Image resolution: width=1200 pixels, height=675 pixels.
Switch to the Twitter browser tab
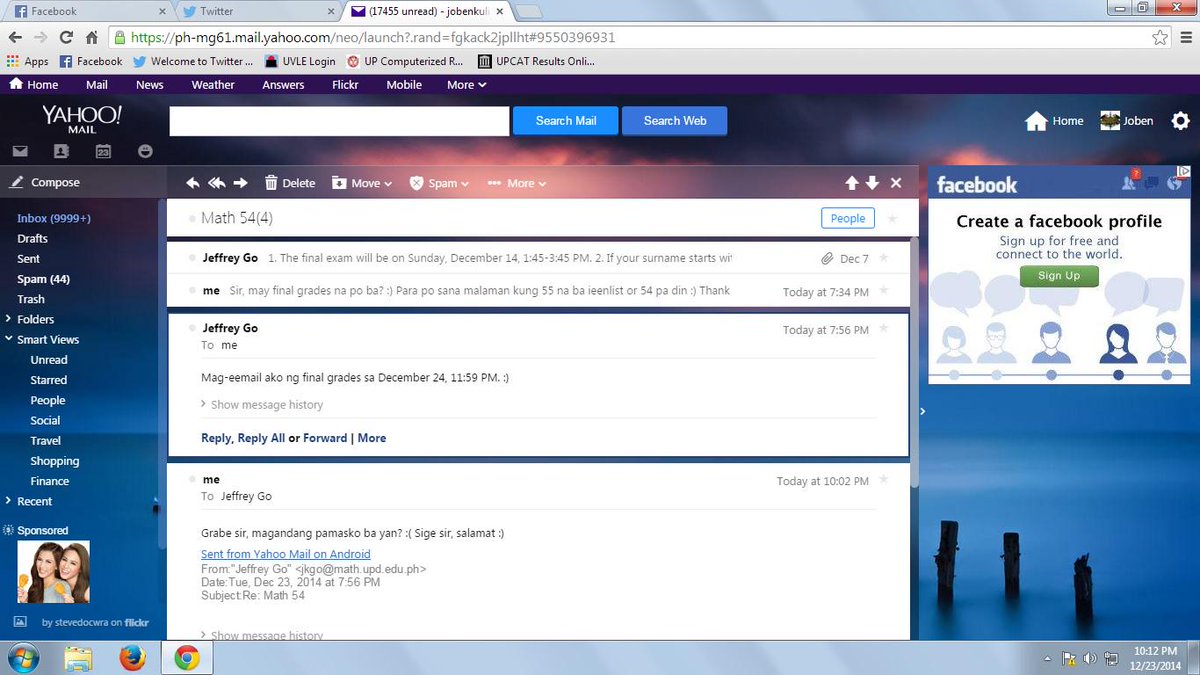pyautogui.click(x=257, y=11)
